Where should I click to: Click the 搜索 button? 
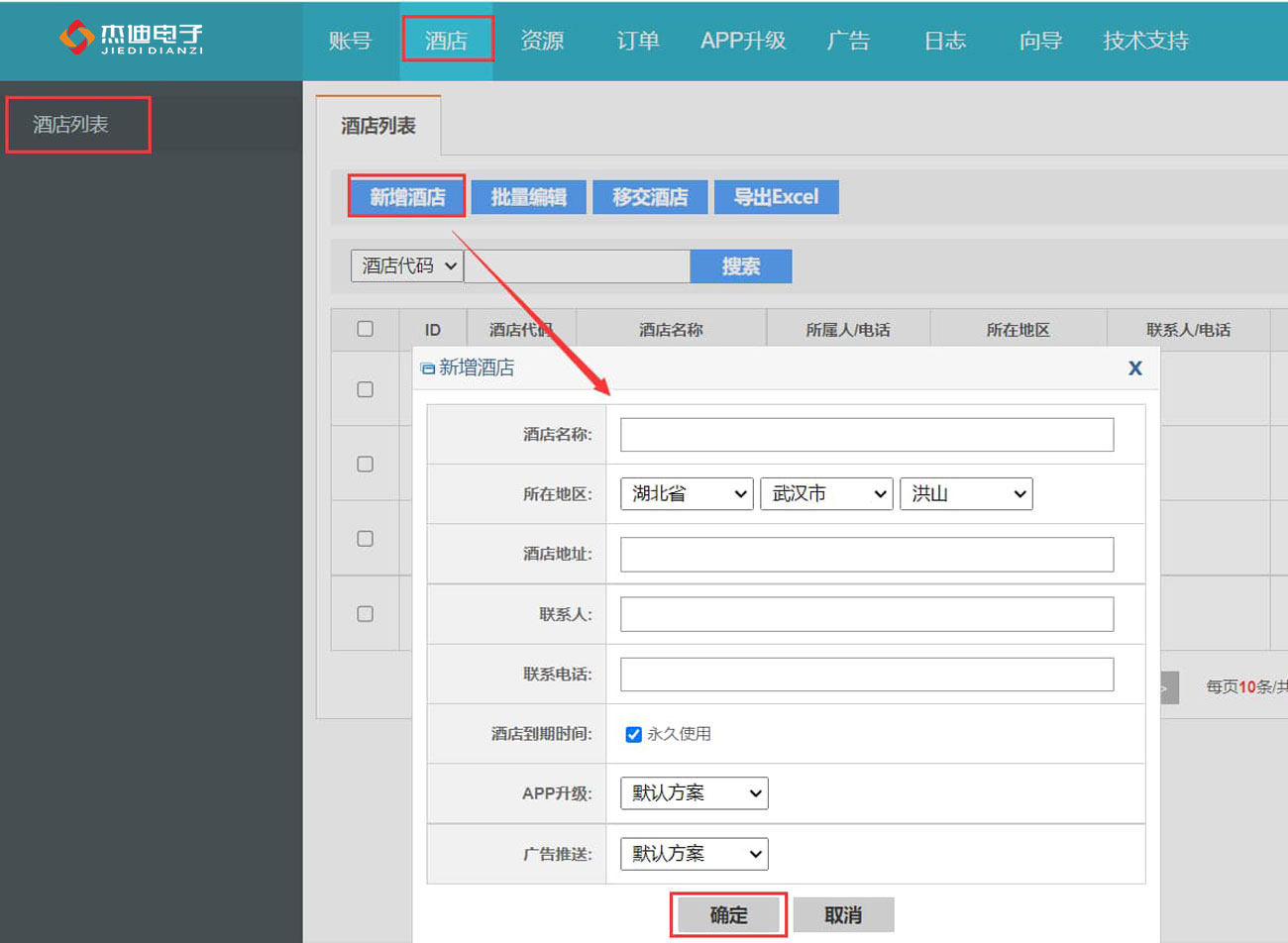tap(741, 266)
